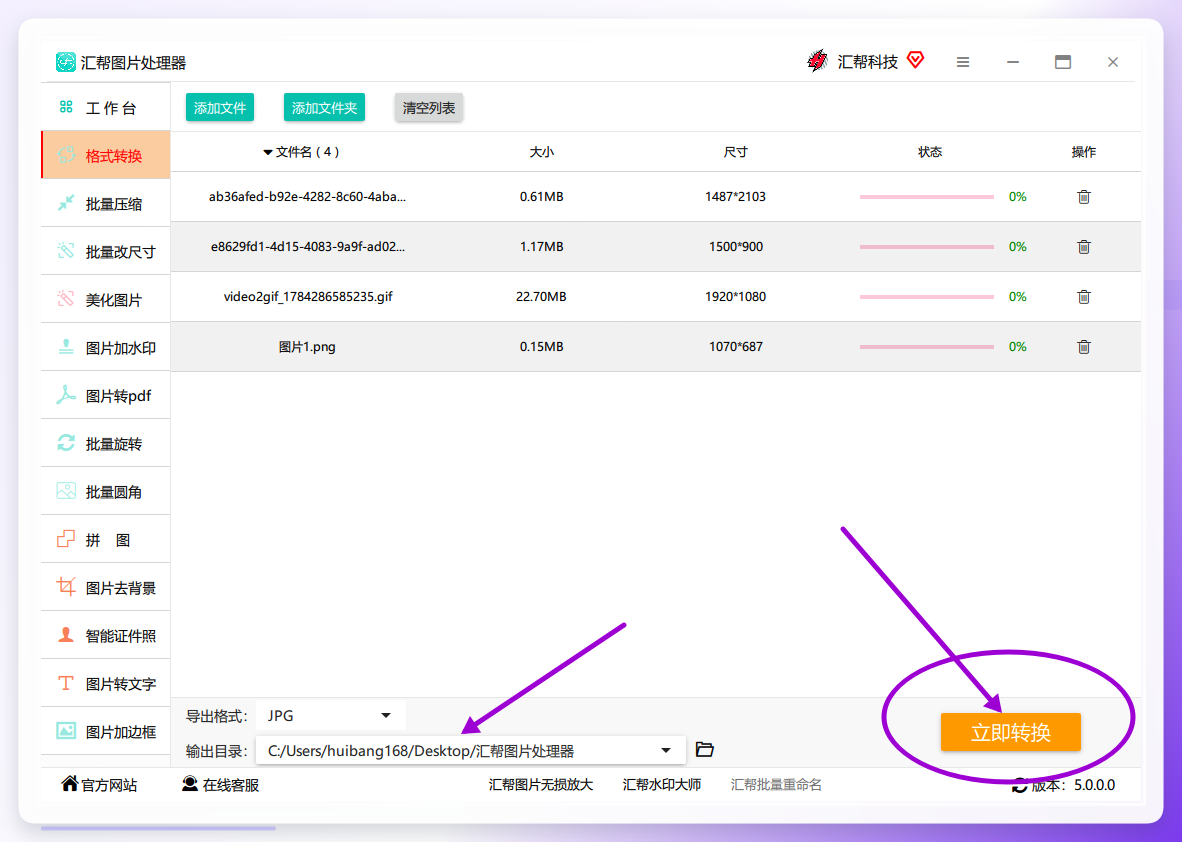Open the hamburger menu in title bar
This screenshot has height=842, width=1182.
(963, 63)
